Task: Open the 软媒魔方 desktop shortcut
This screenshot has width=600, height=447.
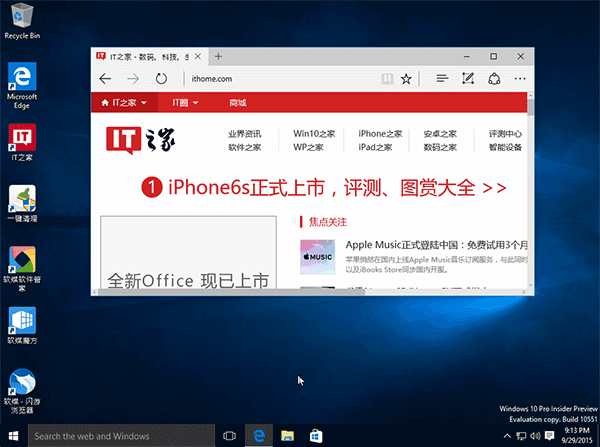Action: 22,325
